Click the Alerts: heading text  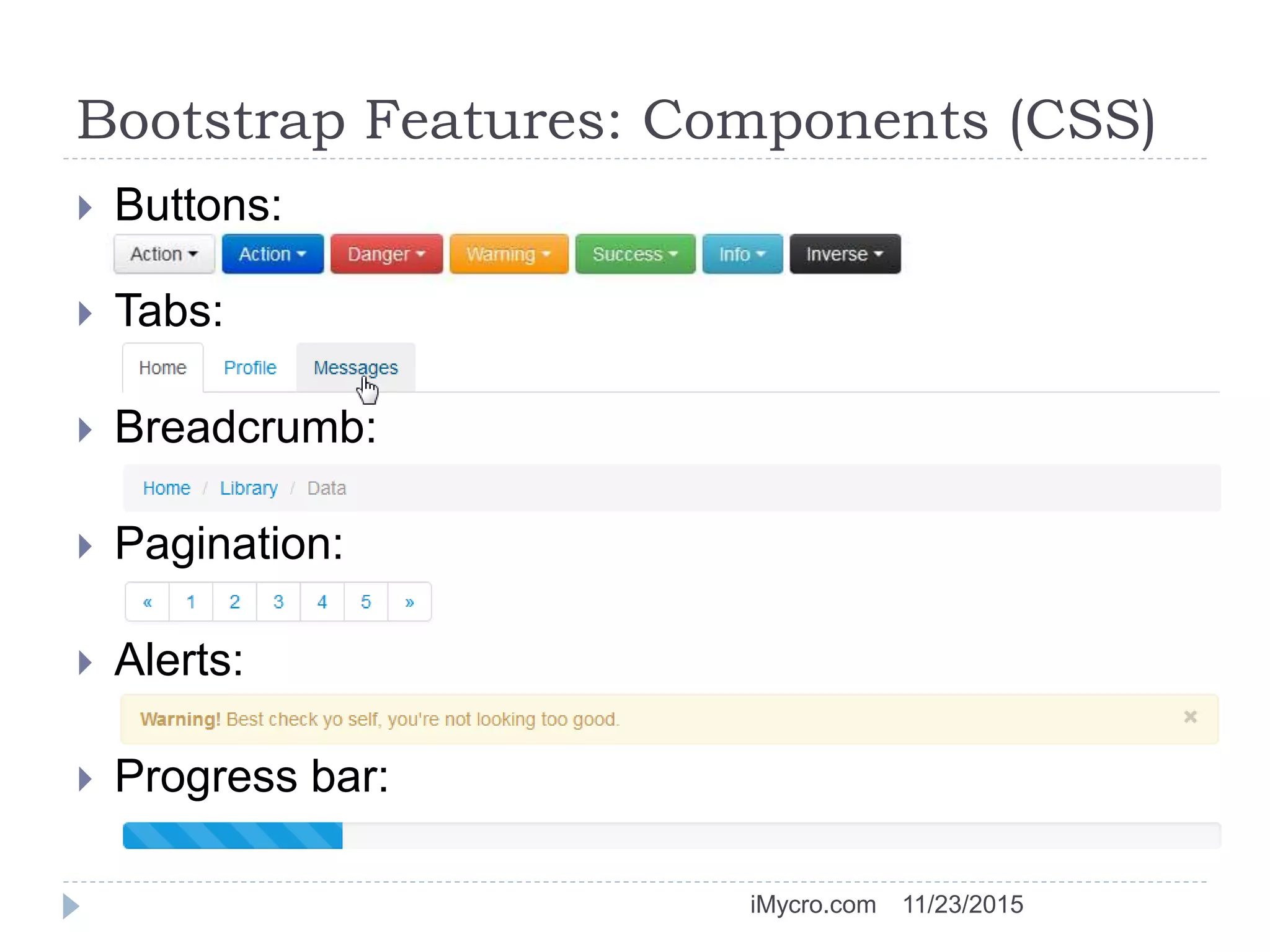coord(179,659)
